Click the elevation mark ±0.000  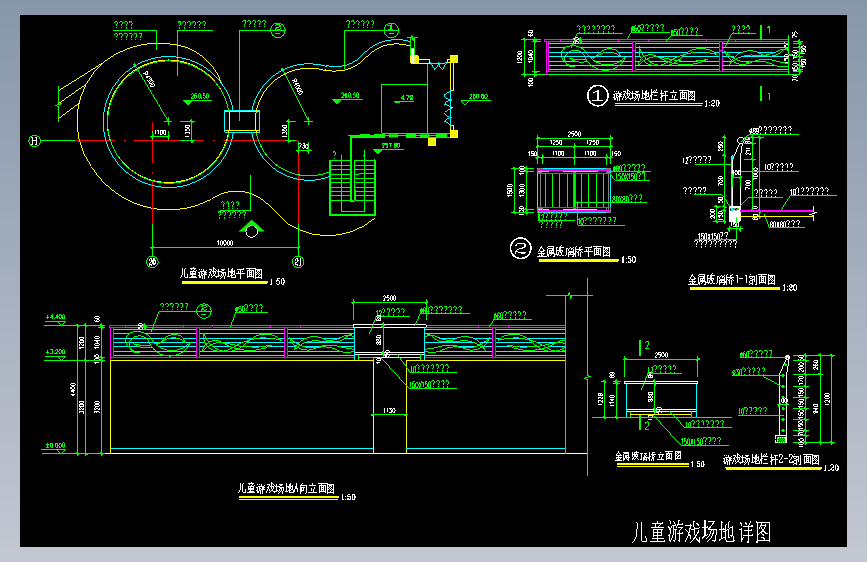[55, 445]
